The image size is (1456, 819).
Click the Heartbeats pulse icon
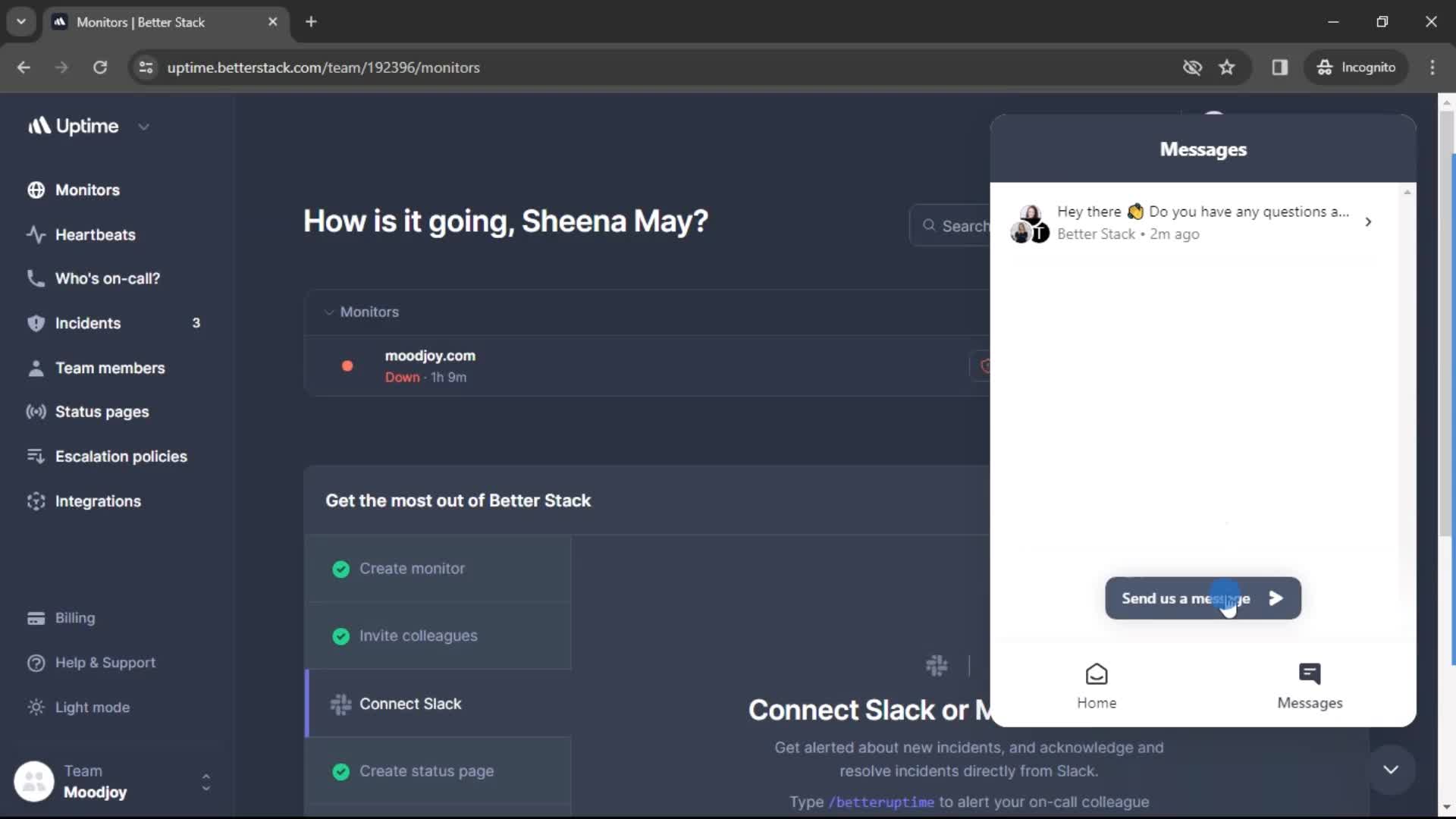[36, 234]
